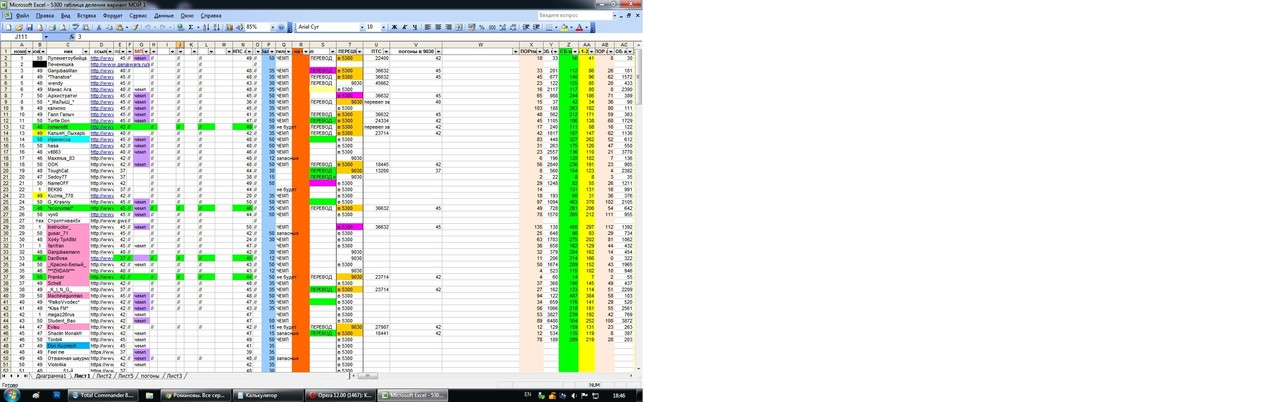Click the AutoSum sigma icon
Screen dimensions: 1280x402
(190, 27)
